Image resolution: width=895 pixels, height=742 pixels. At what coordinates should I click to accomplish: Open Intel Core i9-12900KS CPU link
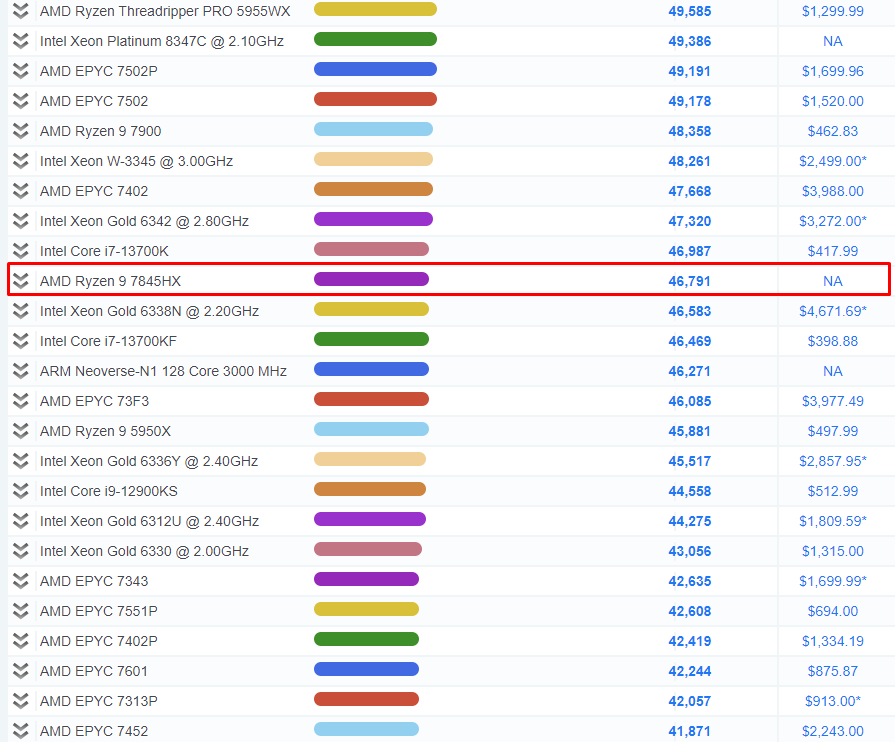tap(108, 491)
